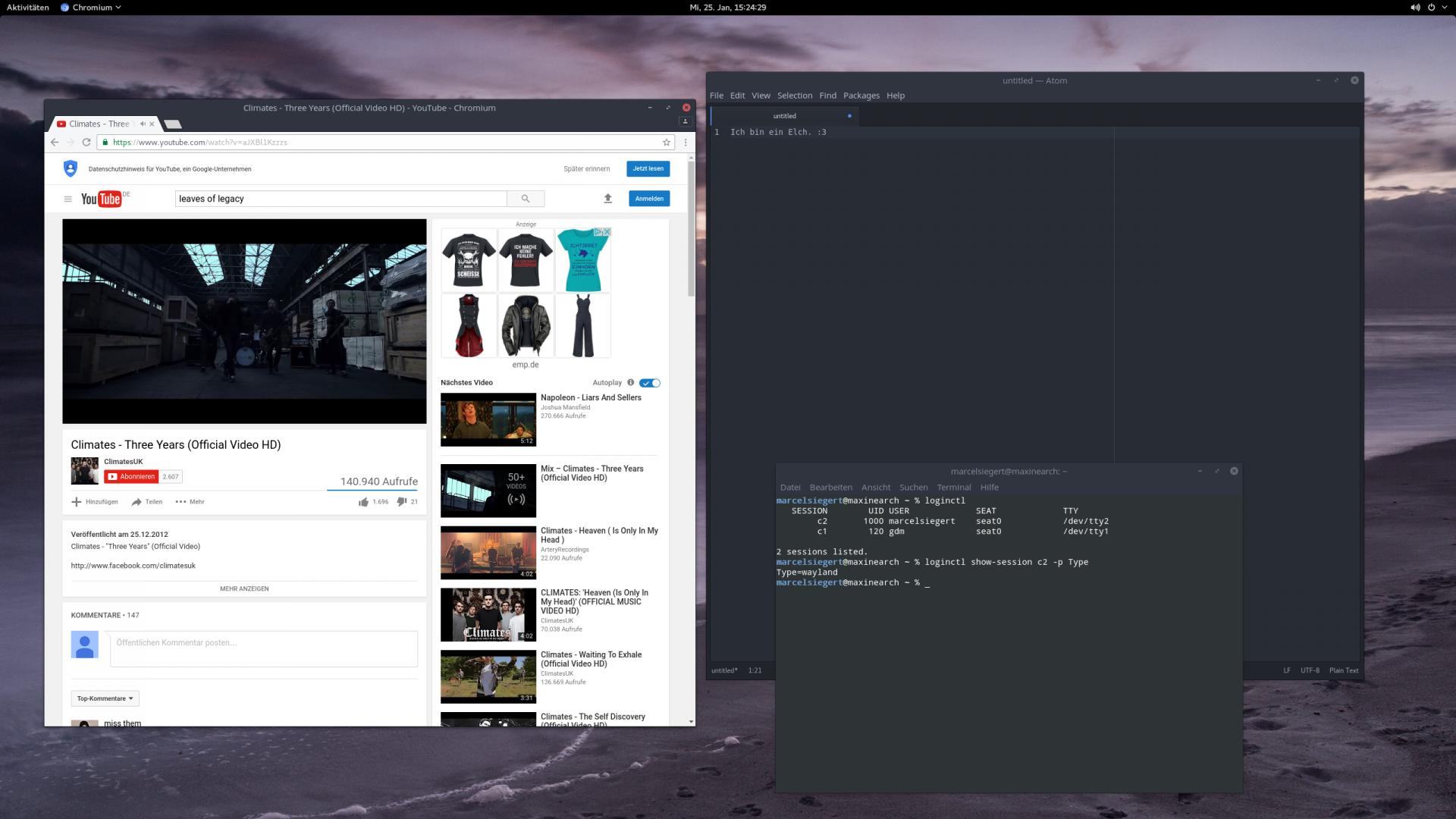Select the untitled tab in Atom
Image resolution: width=1456 pixels, height=819 pixels.
point(784,116)
